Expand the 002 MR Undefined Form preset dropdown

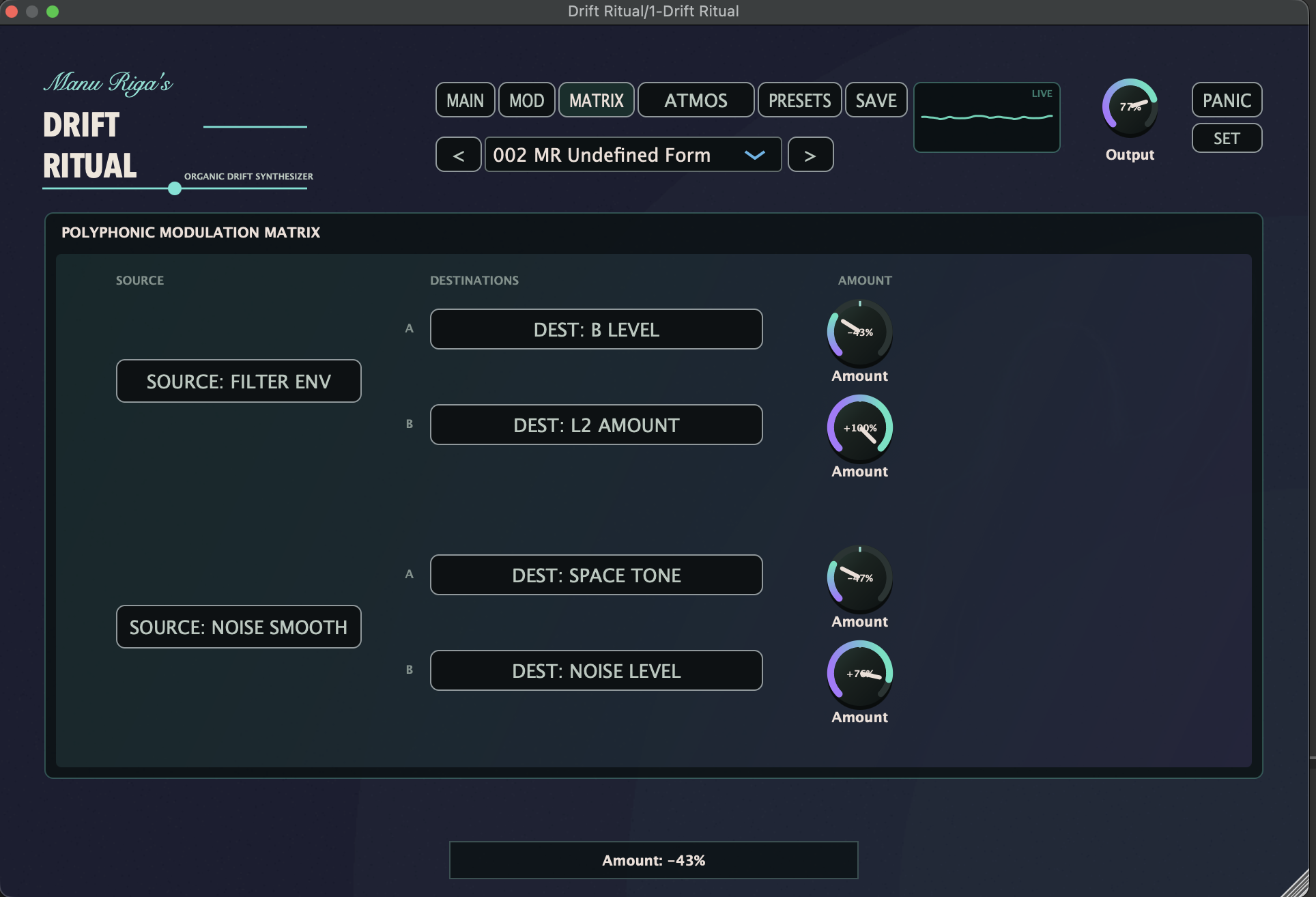[633, 155]
